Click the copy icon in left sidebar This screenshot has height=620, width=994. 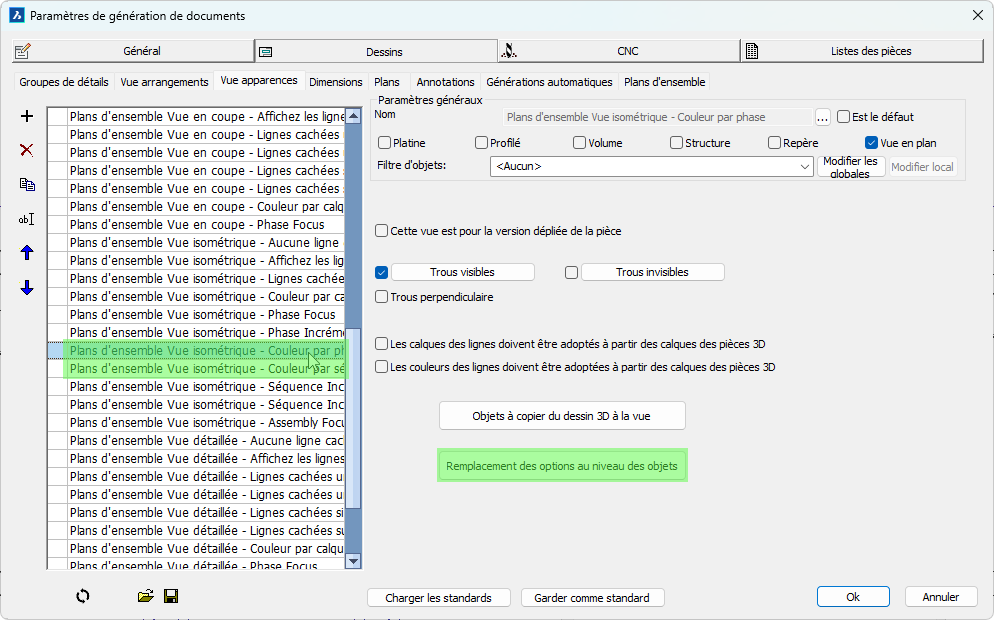click(x=27, y=184)
